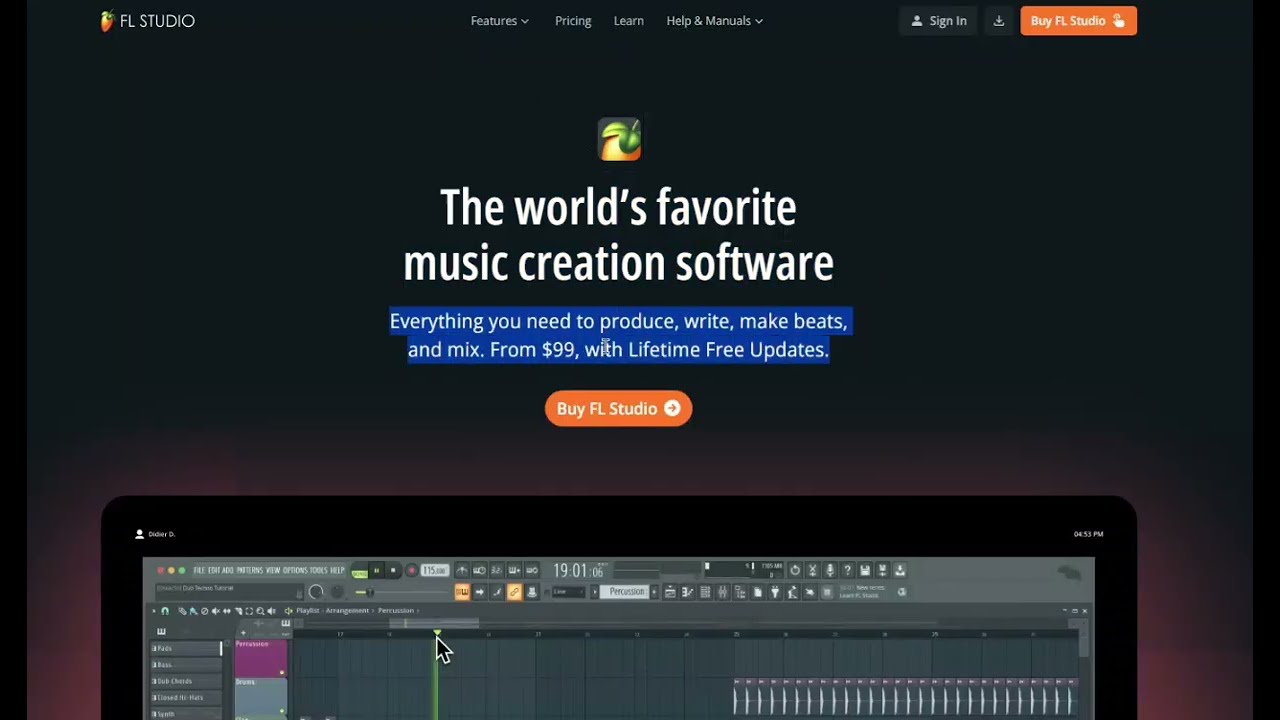The height and width of the screenshot is (720, 1280).
Task: Click the undo history refresh icon
Action: (795, 570)
